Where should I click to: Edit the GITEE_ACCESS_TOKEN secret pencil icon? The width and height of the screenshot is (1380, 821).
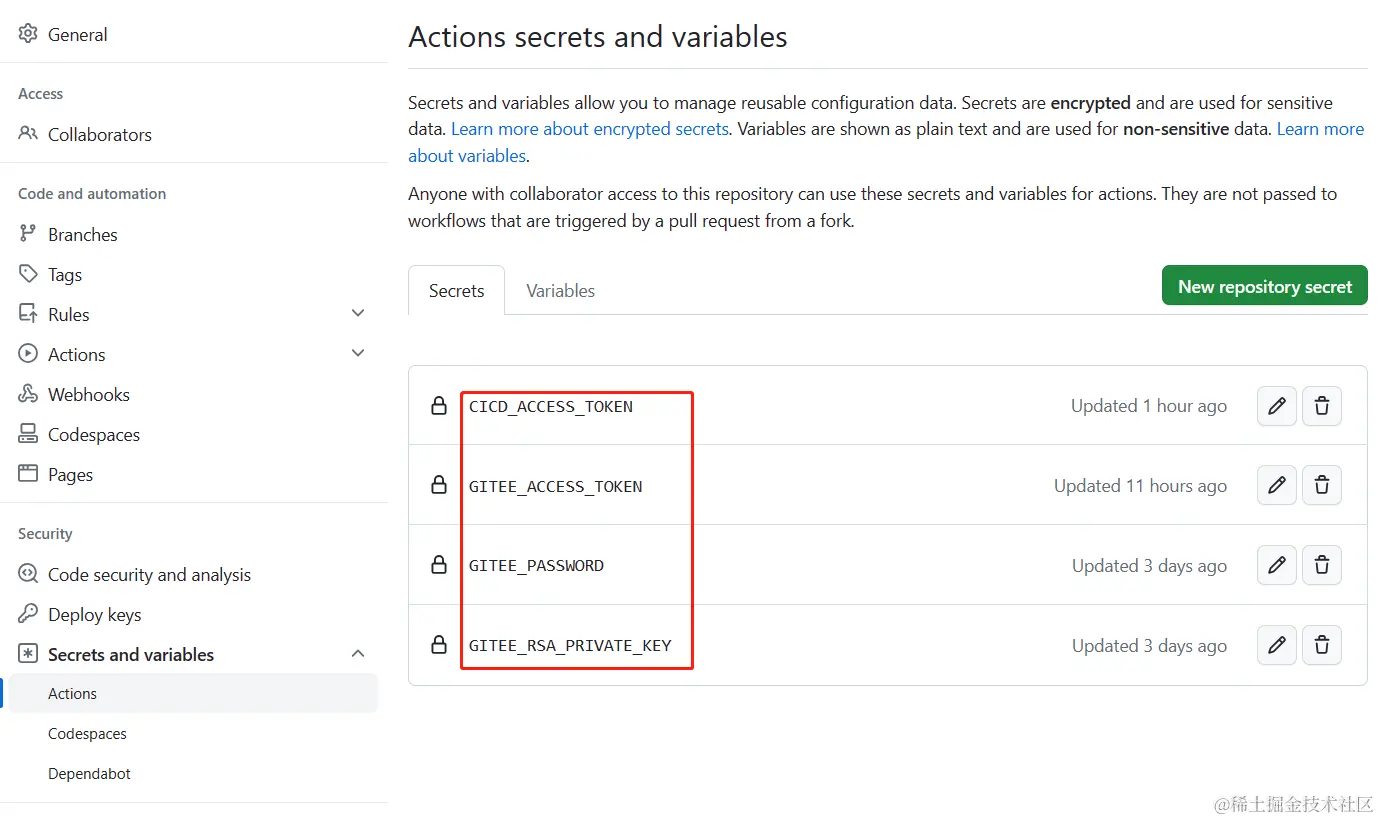pyautogui.click(x=1276, y=486)
